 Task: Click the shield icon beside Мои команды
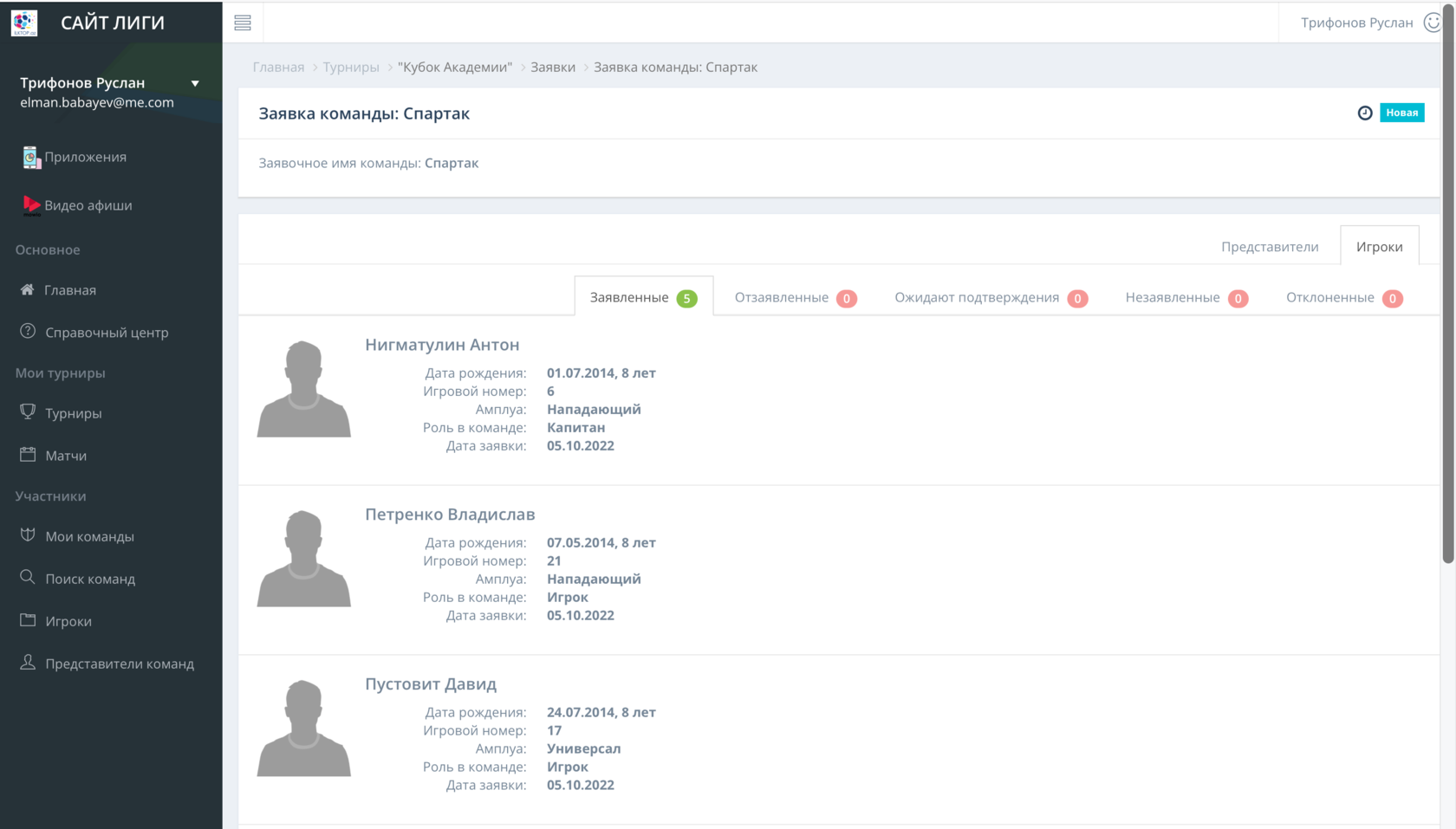[28, 534]
